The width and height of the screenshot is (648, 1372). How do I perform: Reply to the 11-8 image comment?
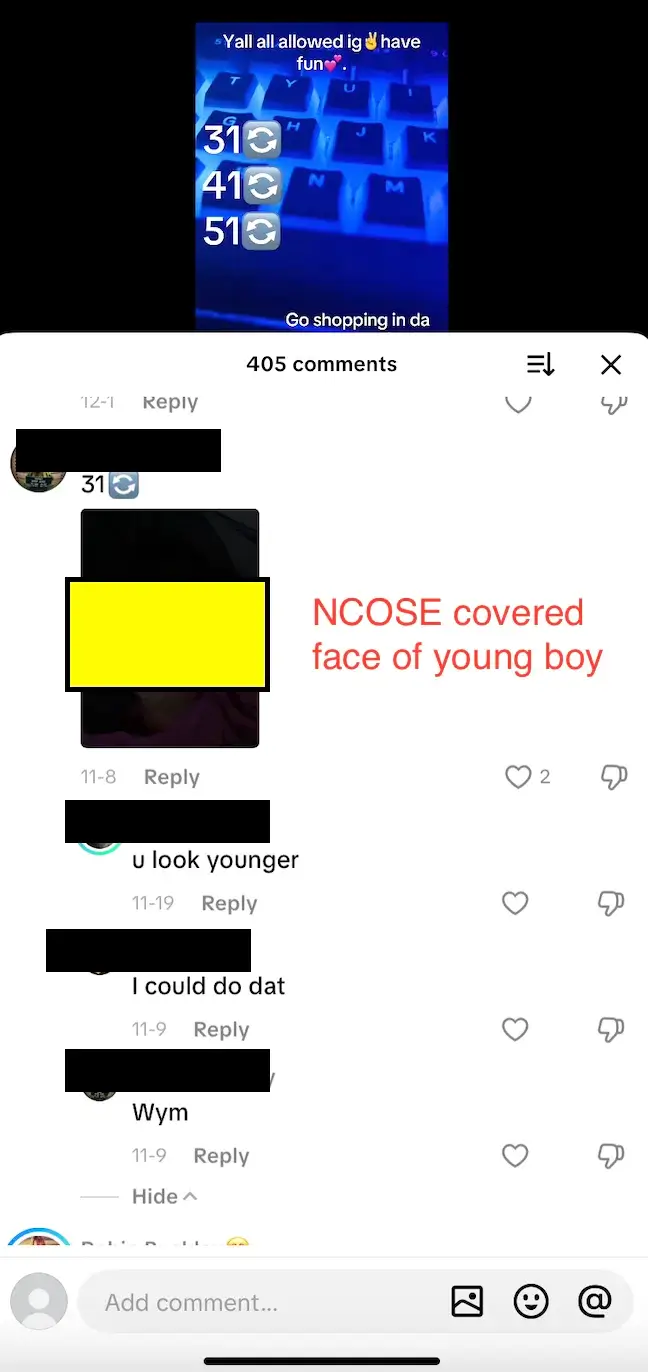pyautogui.click(x=172, y=777)
